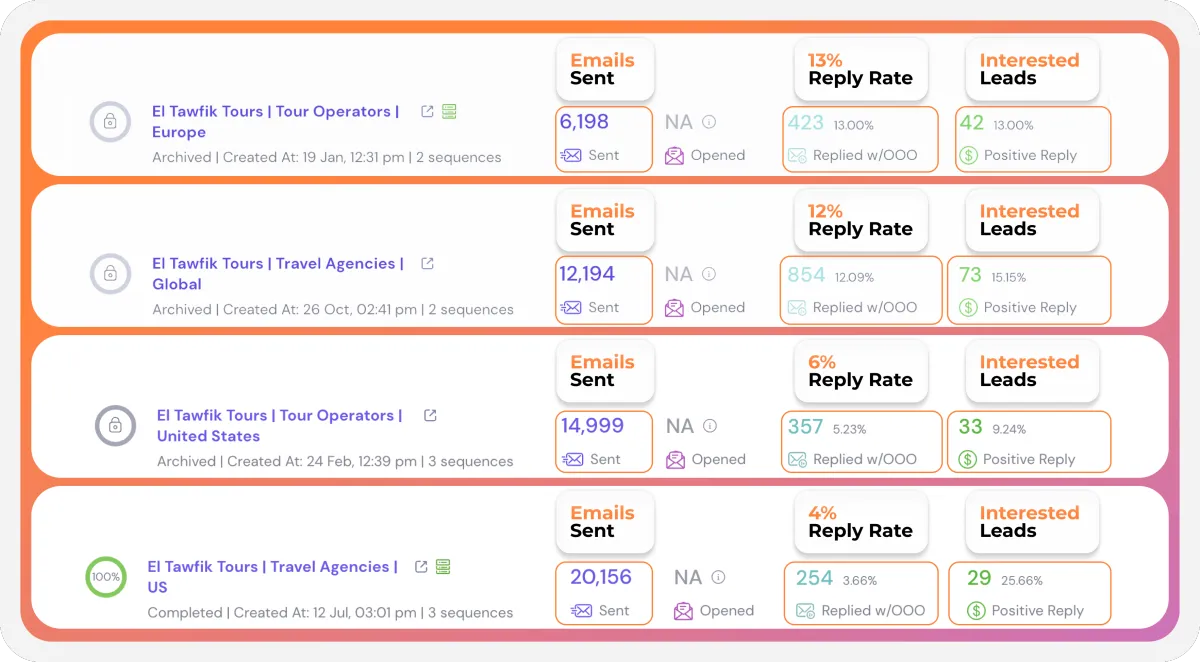
Task: Click info icon next to NA in US completed row
Action: [x=718, y=577]
